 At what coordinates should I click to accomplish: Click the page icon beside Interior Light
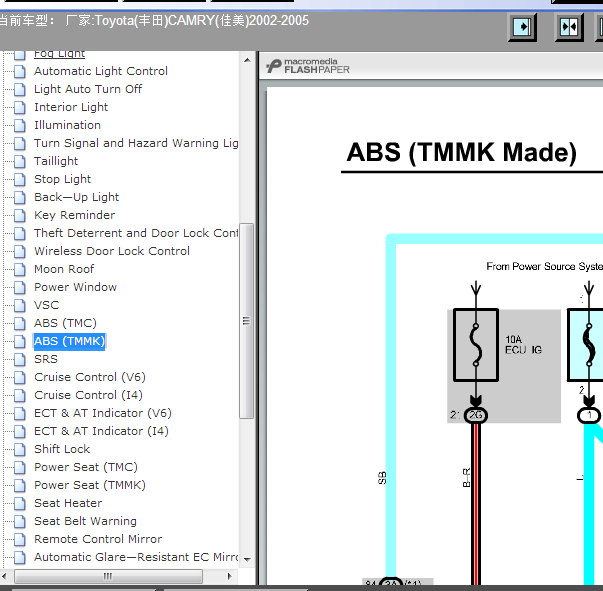pos(20,108)
